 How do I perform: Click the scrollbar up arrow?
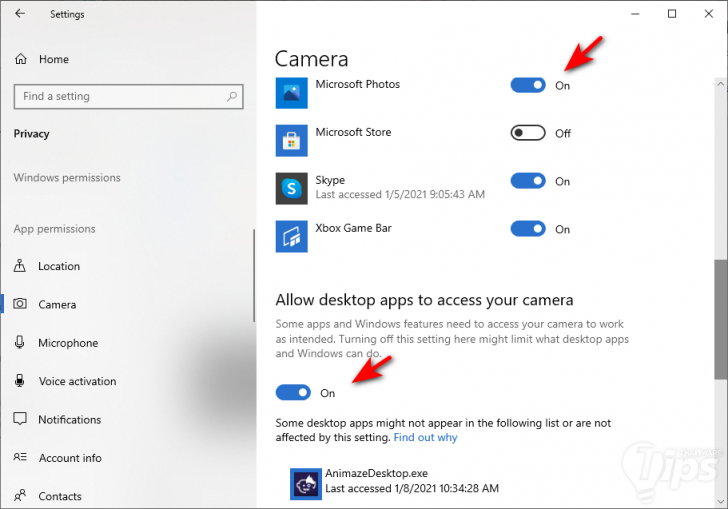coord(721,84)
